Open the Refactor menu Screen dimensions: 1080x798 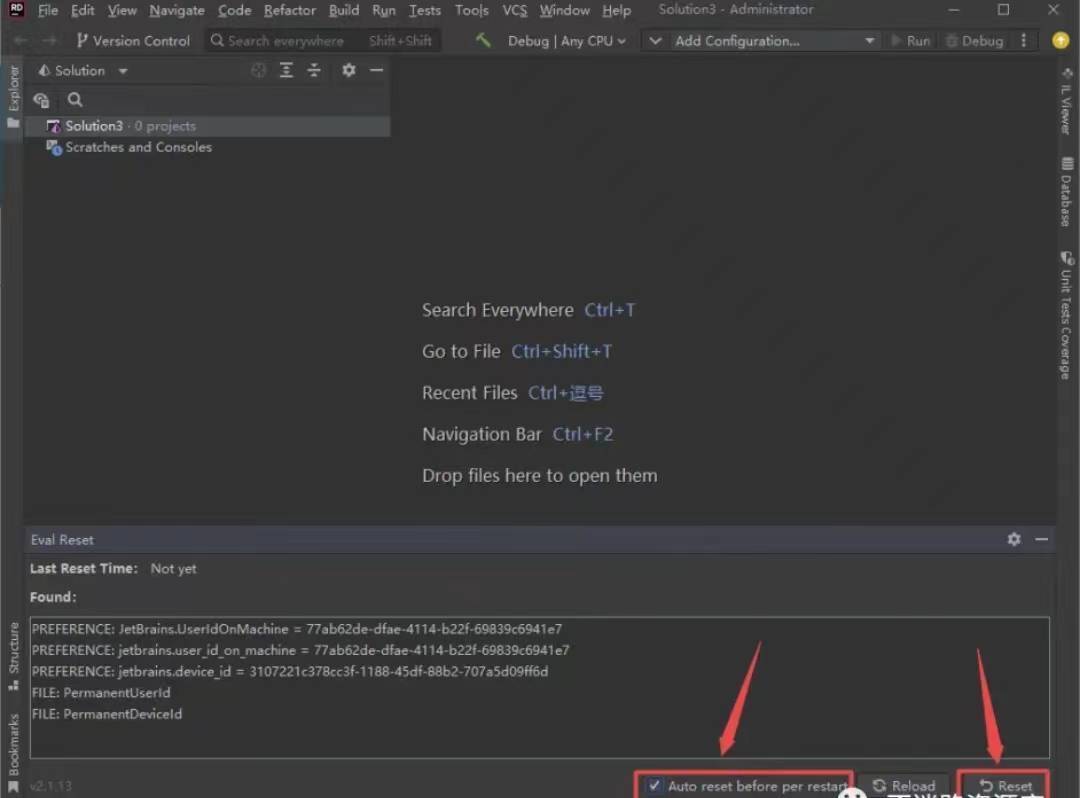[x=289, y=10]
